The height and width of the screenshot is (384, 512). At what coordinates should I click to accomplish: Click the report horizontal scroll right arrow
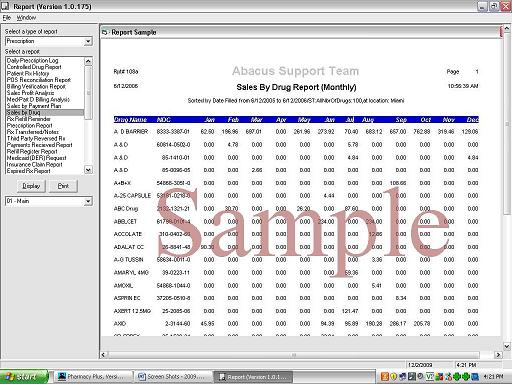[498, 355]
